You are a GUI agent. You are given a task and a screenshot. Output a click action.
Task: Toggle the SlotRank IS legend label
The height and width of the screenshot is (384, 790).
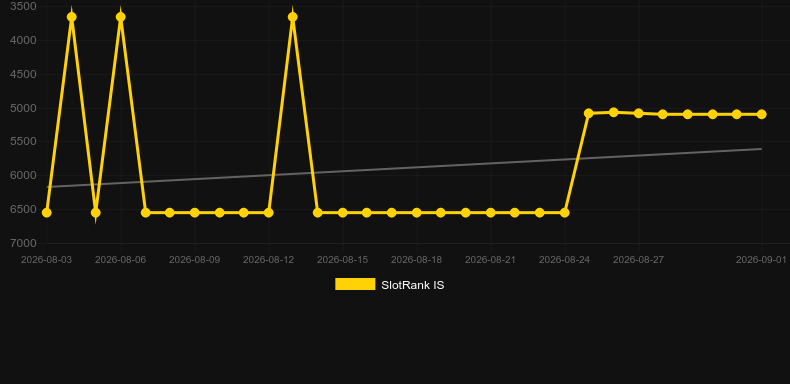(x=413, y=285)
